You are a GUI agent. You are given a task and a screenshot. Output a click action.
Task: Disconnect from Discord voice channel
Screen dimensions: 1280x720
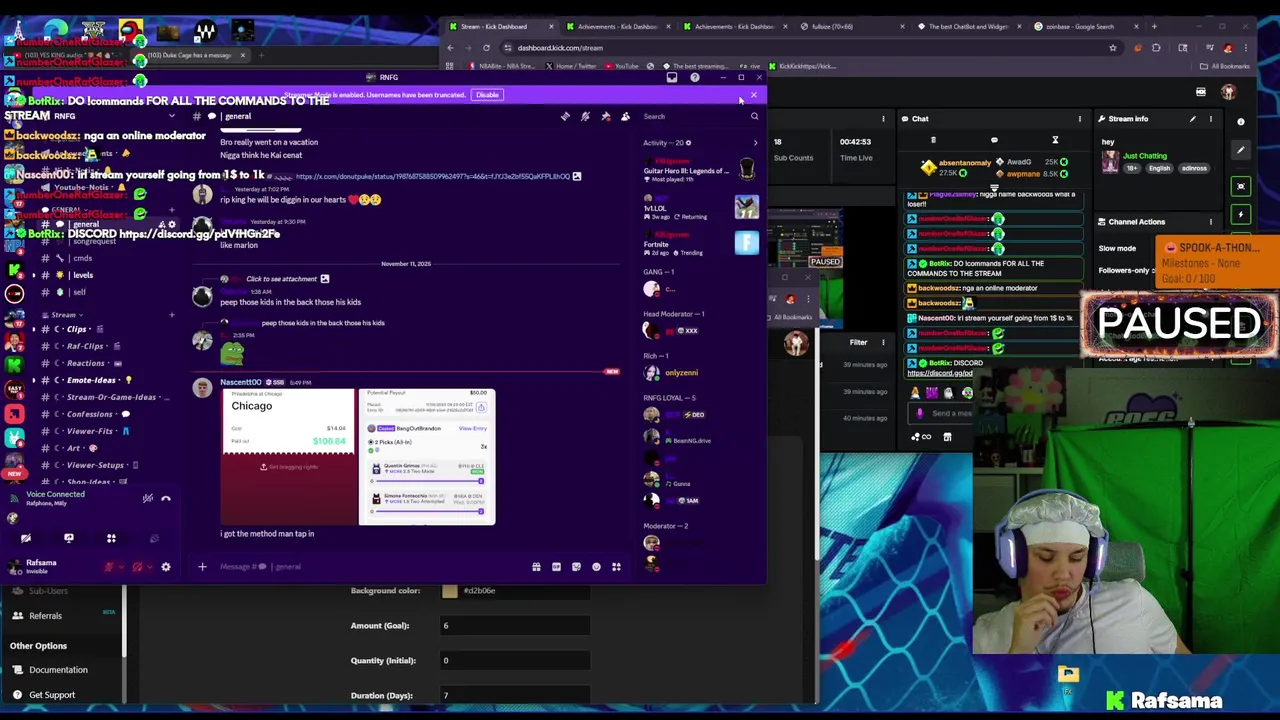pos(166,498)
